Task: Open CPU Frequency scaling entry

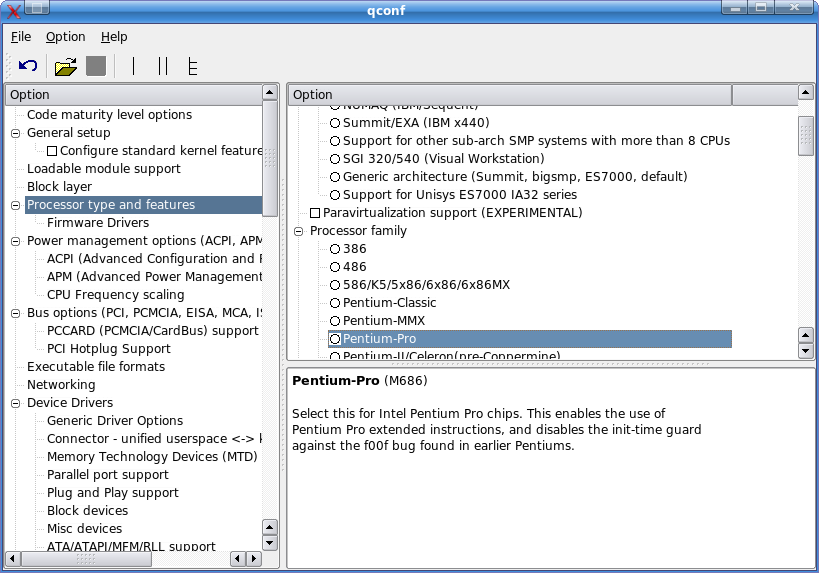Action: pyautogui.click(x=115, y=295)
